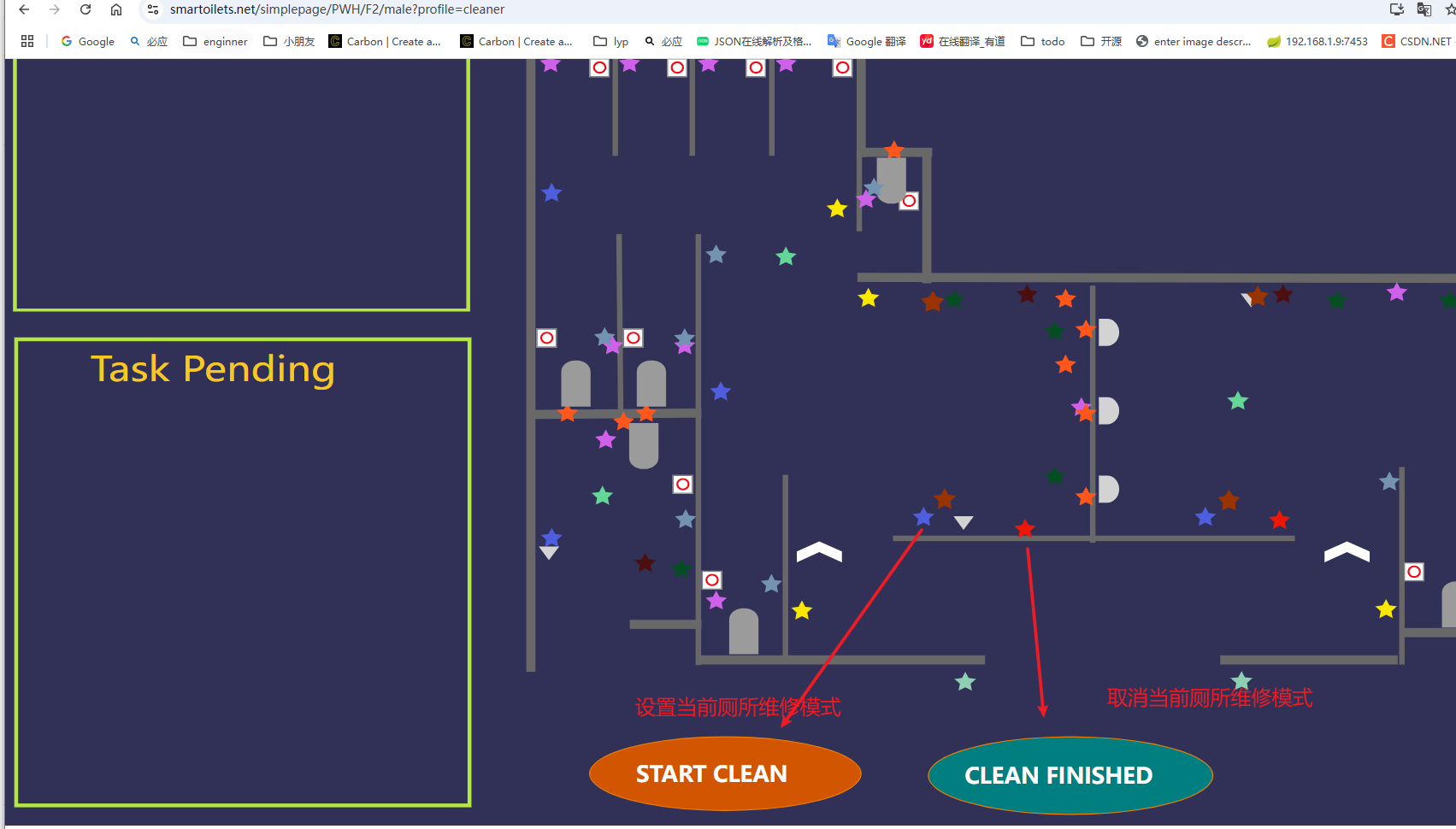Viewport: 1456px width, 829px height.
Task: Open the enter image descr... bookmark
Action: point(1194,41)
